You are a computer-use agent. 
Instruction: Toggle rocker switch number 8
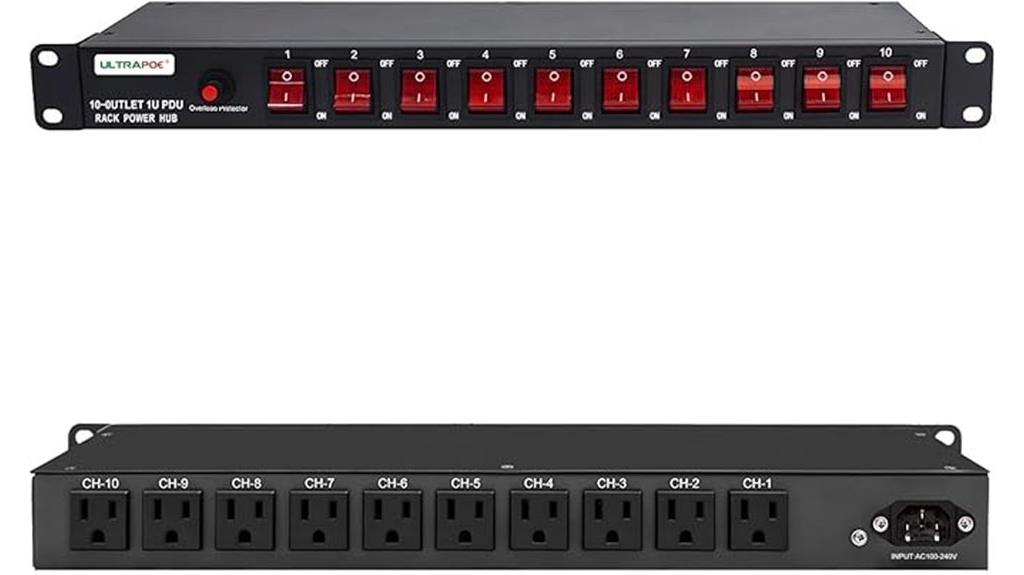coord(755,90)
